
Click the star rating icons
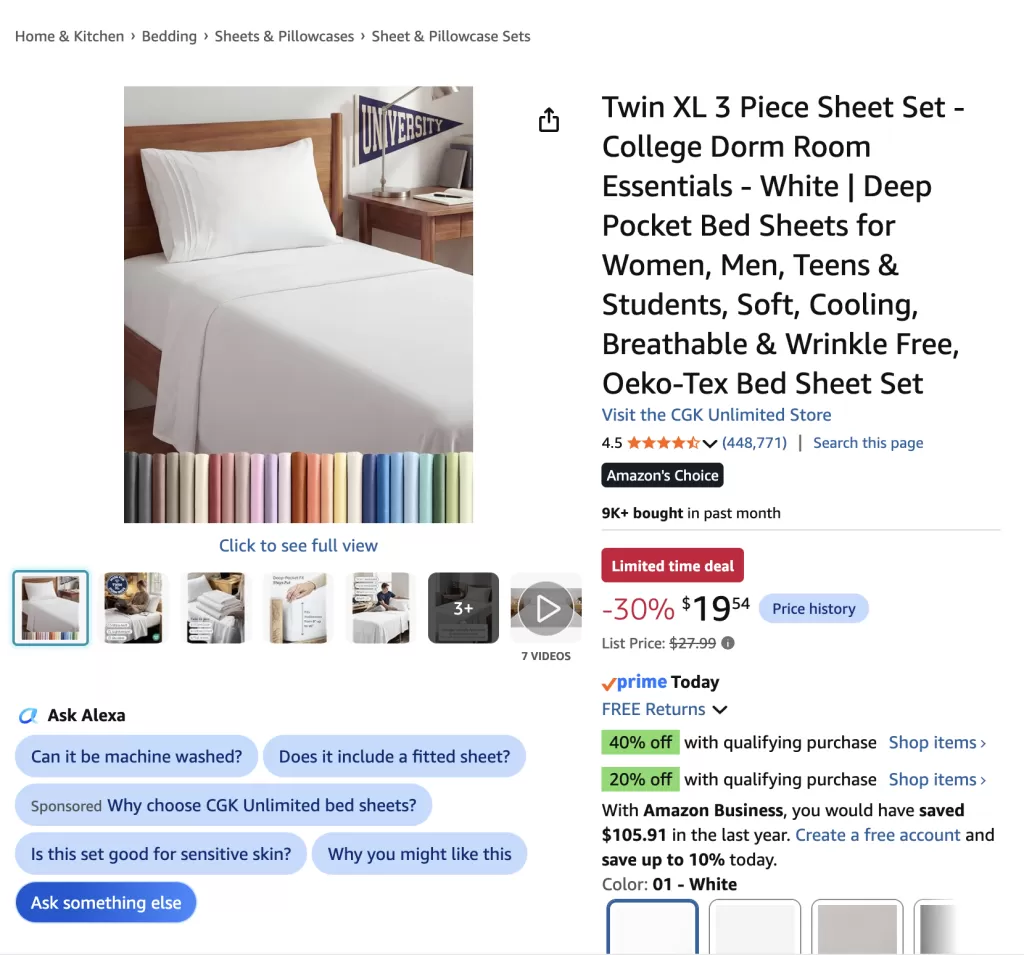coord(663,443)
